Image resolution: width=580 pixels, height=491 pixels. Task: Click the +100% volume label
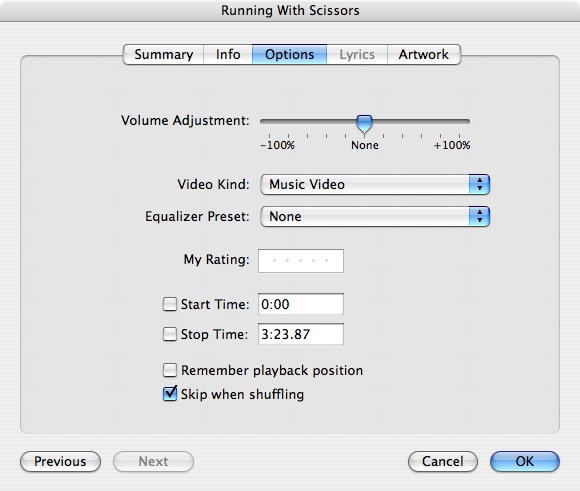click(x=452, y=145)
